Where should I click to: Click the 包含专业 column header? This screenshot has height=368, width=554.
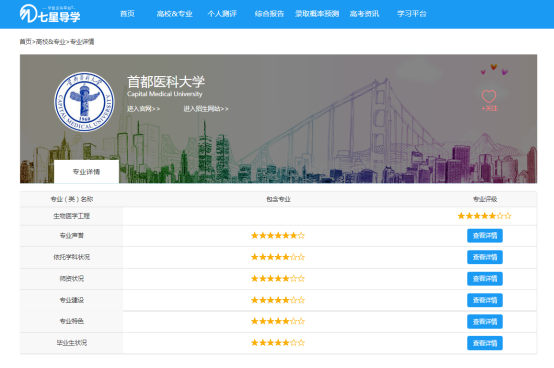pos(278,199)
